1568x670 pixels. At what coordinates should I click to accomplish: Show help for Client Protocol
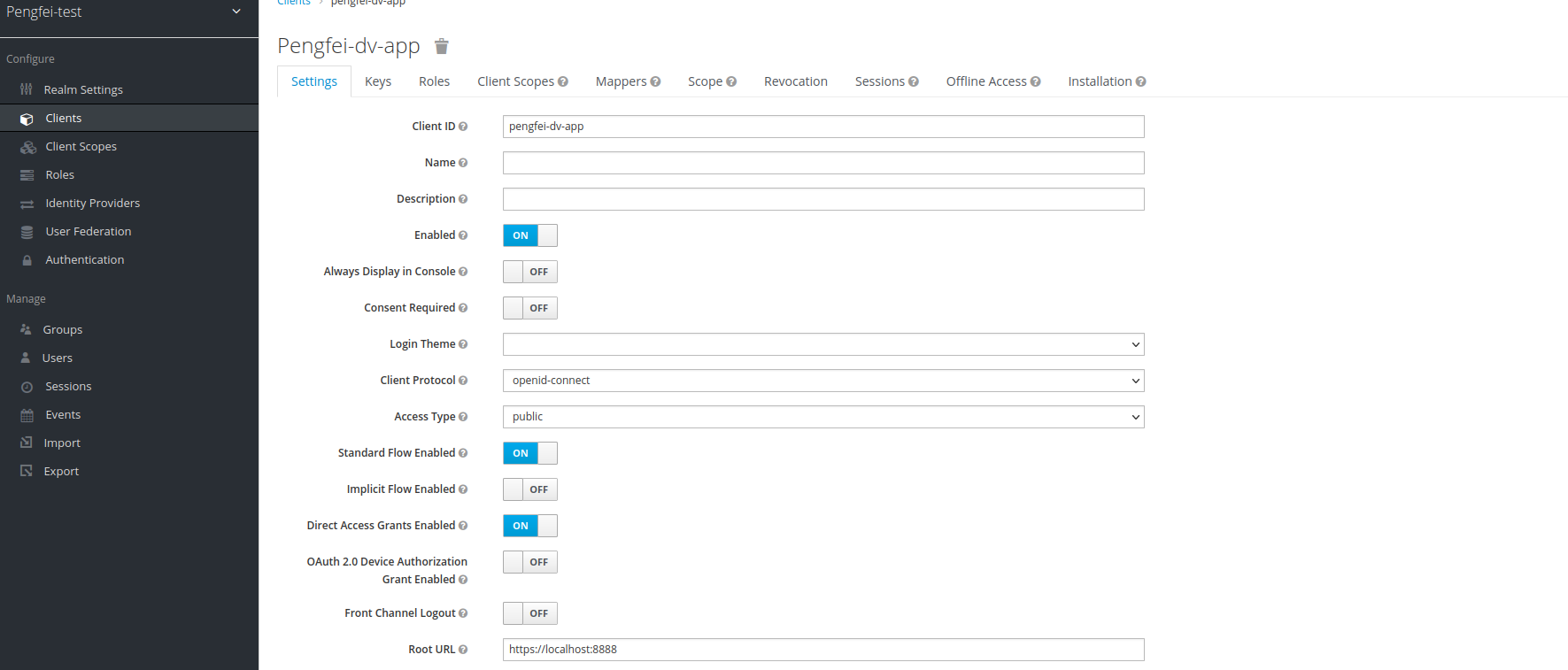[463, 381]
